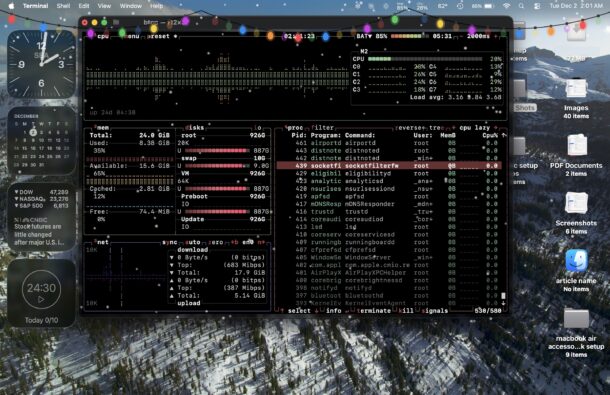Select the apfsd process row
The image size is (610, 395).
pos(388,197)
